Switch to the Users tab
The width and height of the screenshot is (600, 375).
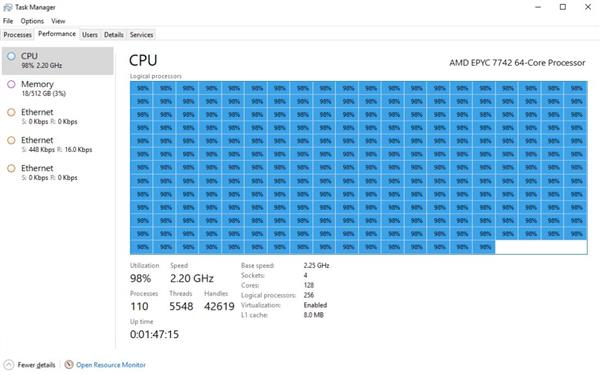click(x=90, y=34)
